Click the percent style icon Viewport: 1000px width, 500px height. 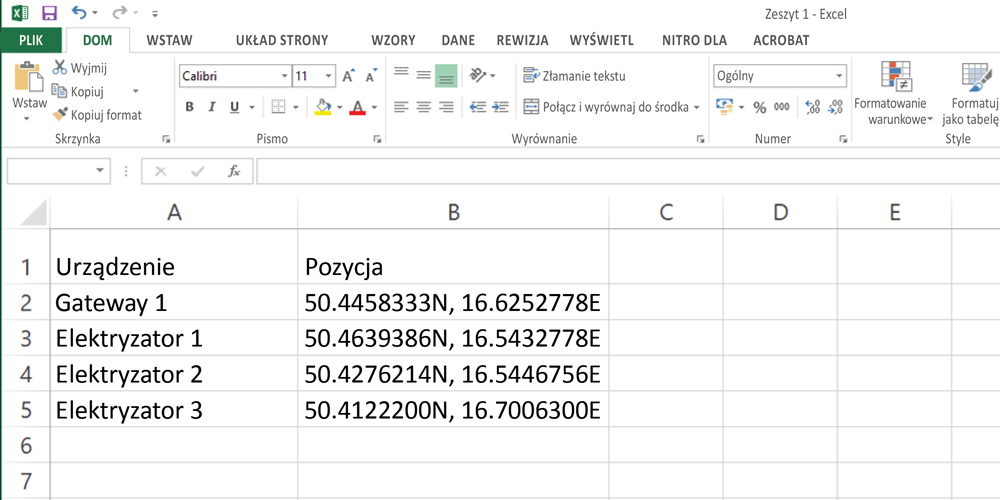click(759, 107)
